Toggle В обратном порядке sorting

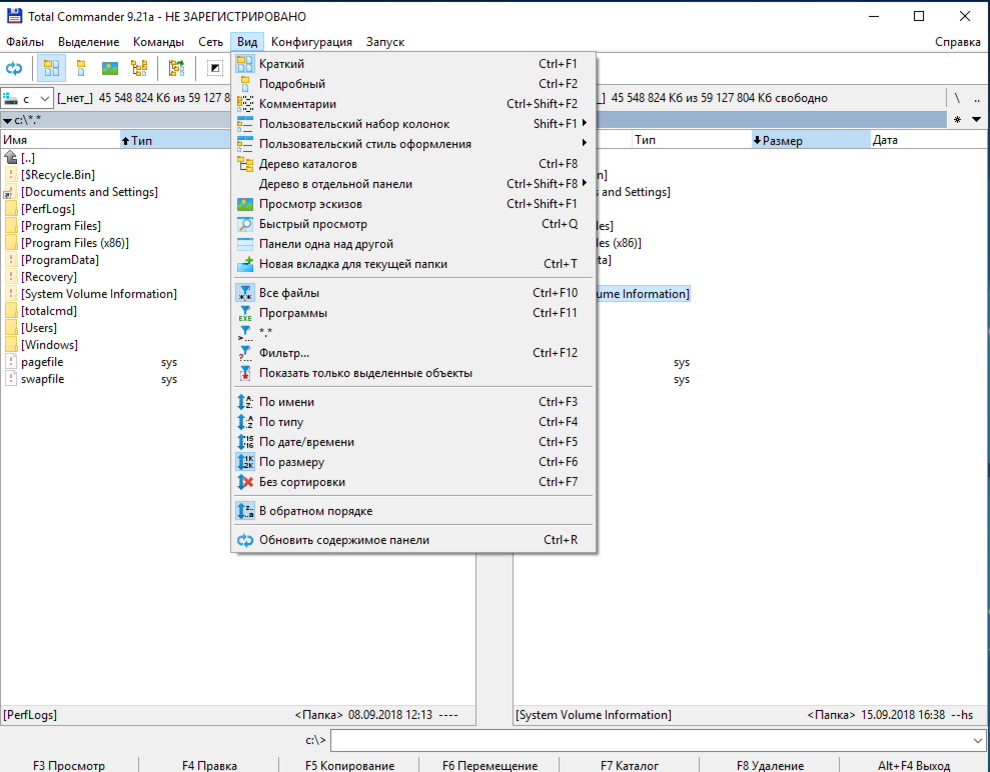tap(414, 511)
